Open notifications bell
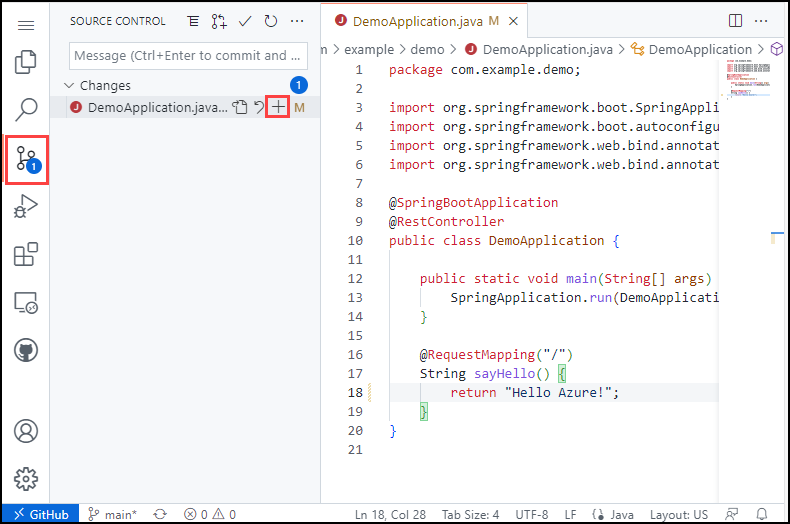Image resolution: width=790 pixels, height=524 pixels. click(762, 514)
